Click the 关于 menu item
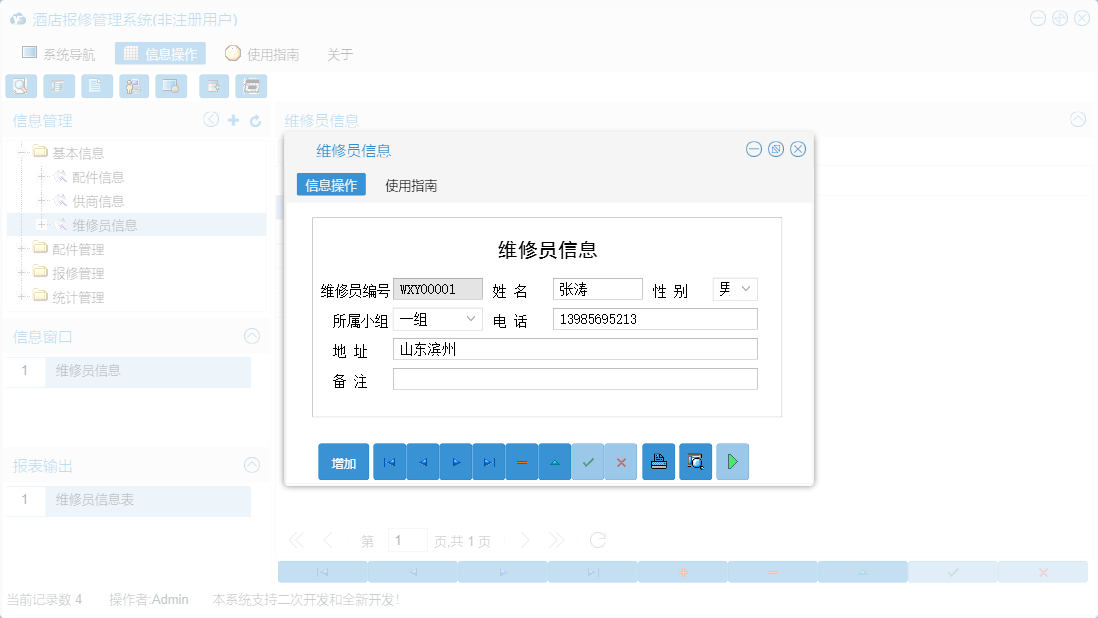This screenshot has width=1098, height=618. [x=341, y=54]
